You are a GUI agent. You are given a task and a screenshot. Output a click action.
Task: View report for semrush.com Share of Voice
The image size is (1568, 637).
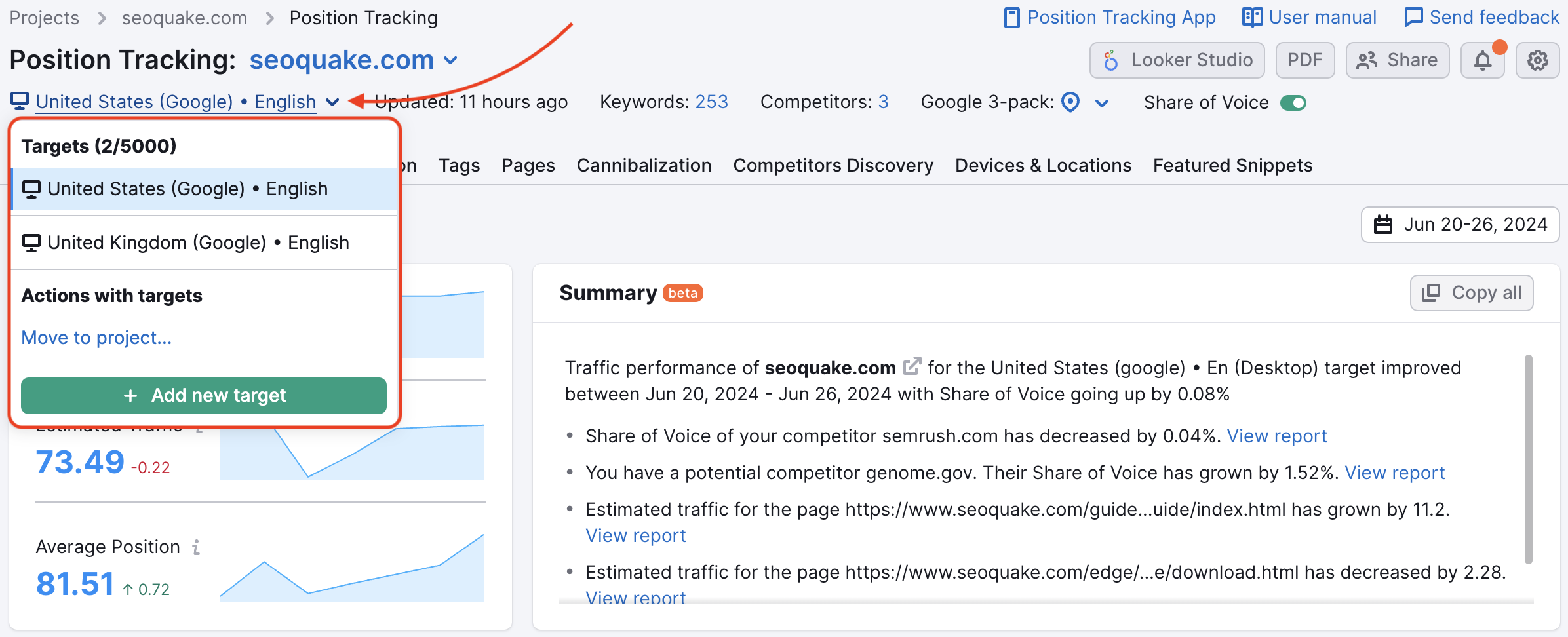1277,436
